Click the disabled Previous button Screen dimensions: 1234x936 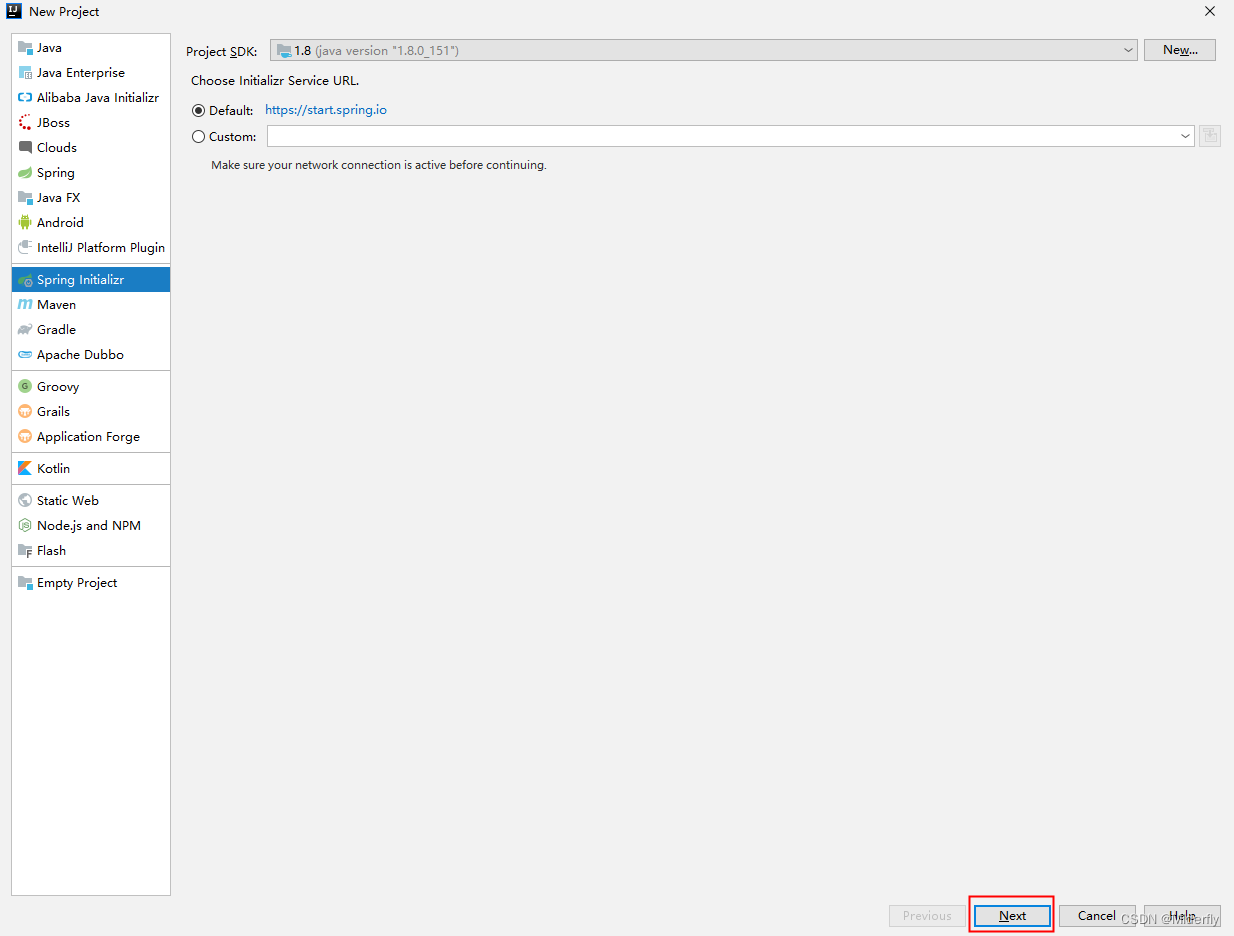tap(927, 916)
